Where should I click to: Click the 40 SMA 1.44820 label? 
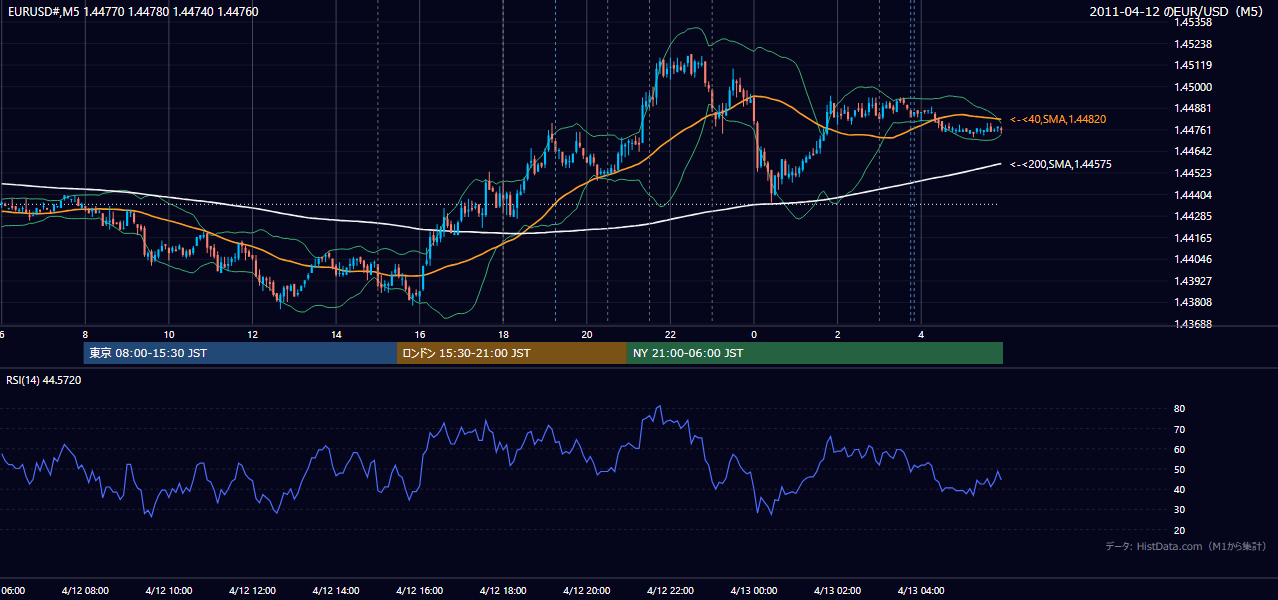click(x=1058, y=119)
